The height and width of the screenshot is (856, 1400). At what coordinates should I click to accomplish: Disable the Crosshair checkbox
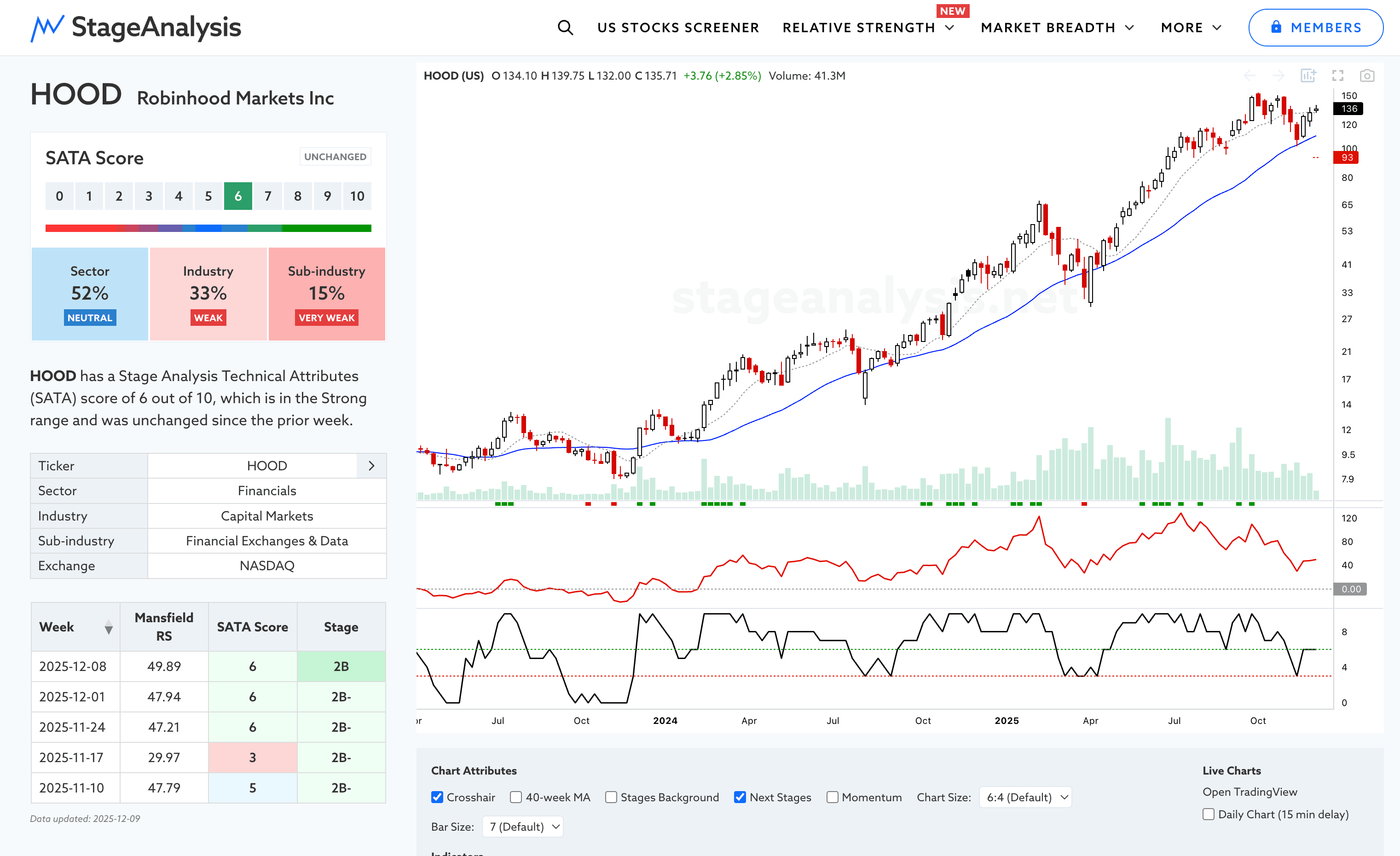coord(437,797)
